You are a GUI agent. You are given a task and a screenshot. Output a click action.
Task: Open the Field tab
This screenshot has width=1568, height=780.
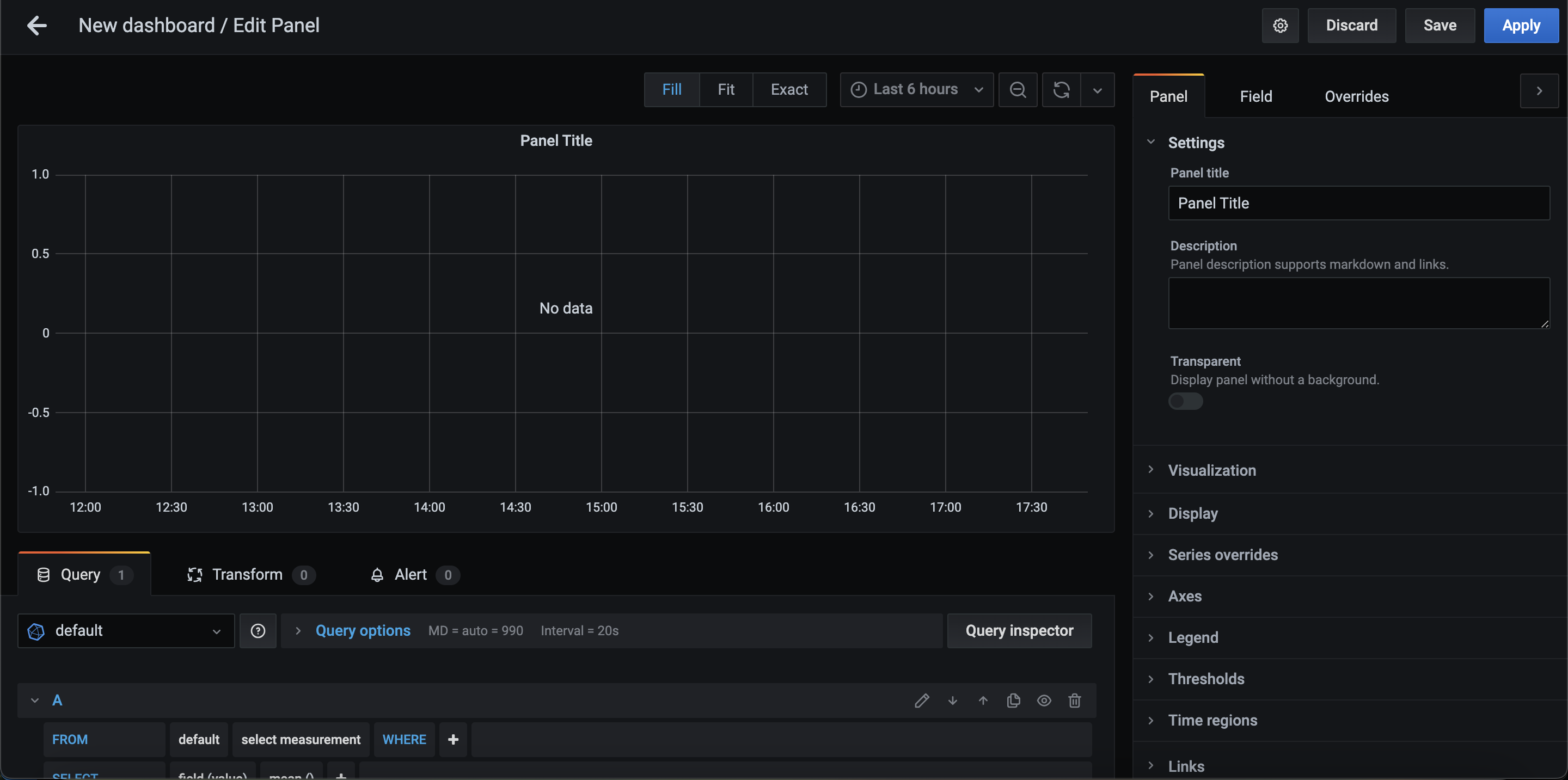tap(1255, 96)
